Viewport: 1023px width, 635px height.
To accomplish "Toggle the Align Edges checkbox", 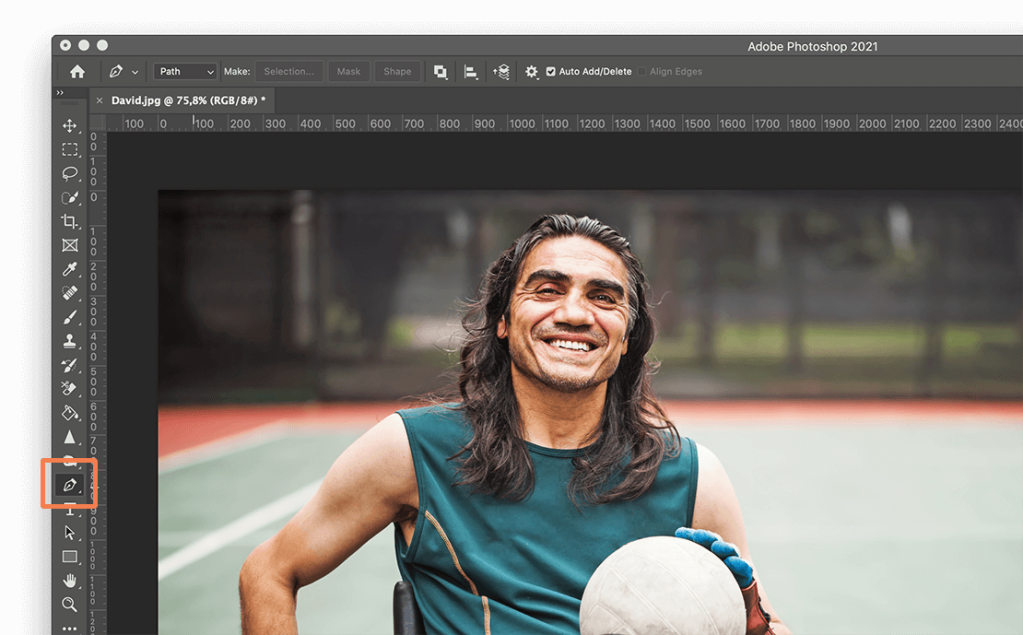I will click(x=642, y=72).
